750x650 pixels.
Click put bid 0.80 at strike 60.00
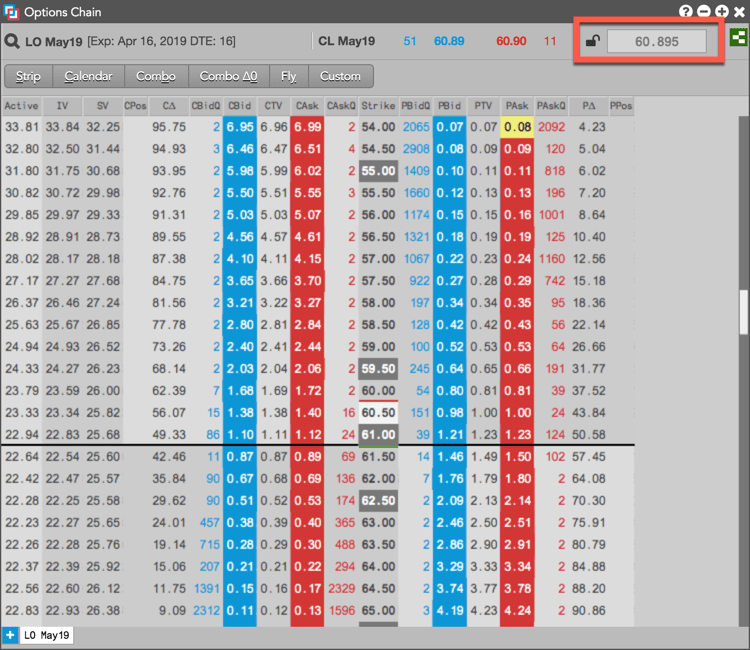[x=450, y=391]
